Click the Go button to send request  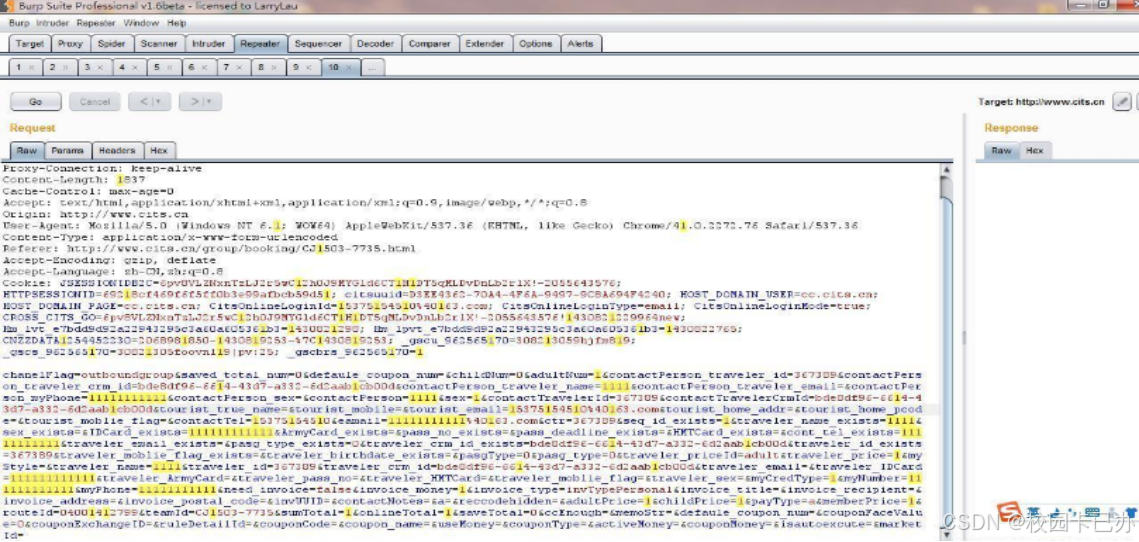point(36,102)
